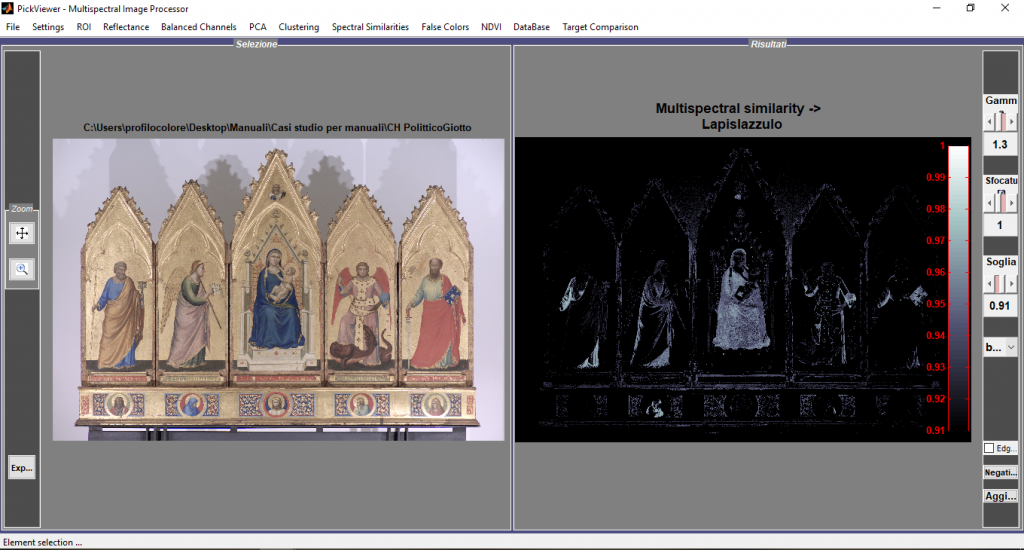Viewport: 1024px width, 550px height.
Task: Click the Gamma value field 1.3
Action: click(1000, 144)
